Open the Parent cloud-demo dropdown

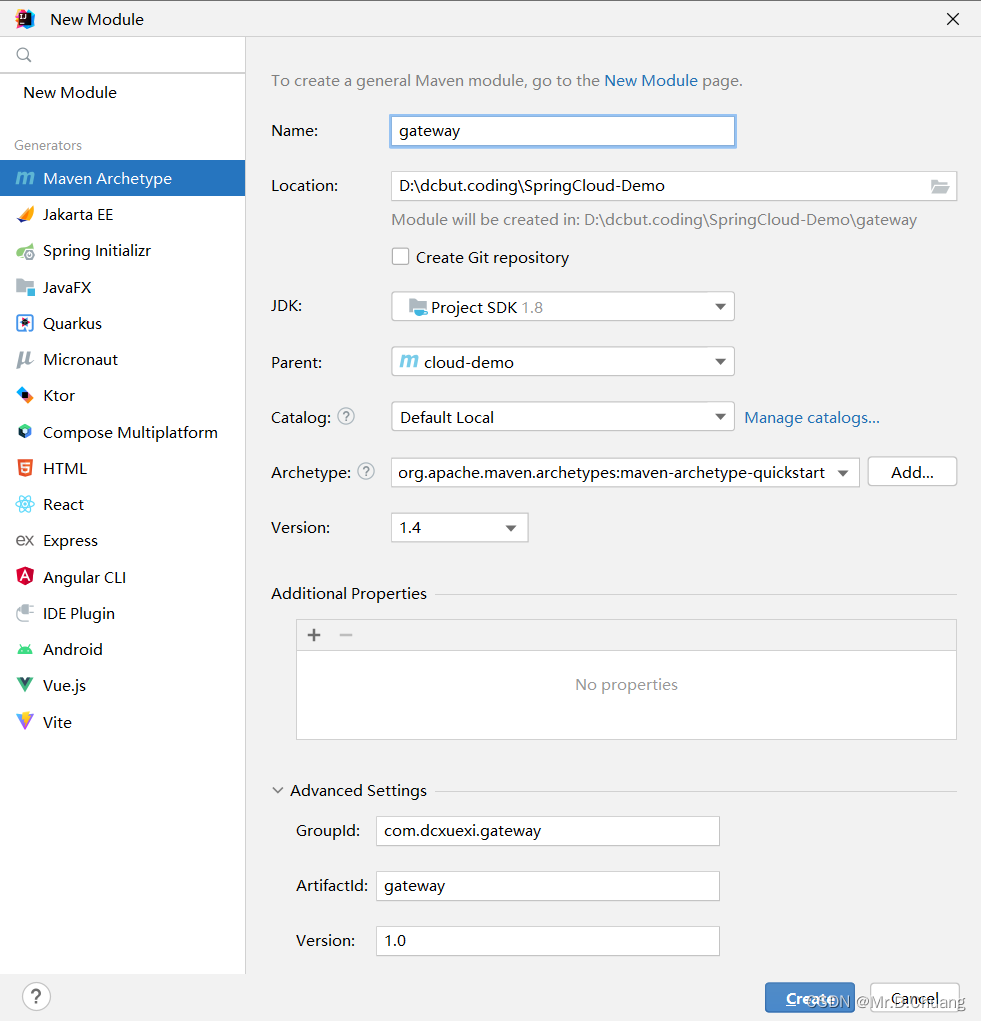coord(562,361)
